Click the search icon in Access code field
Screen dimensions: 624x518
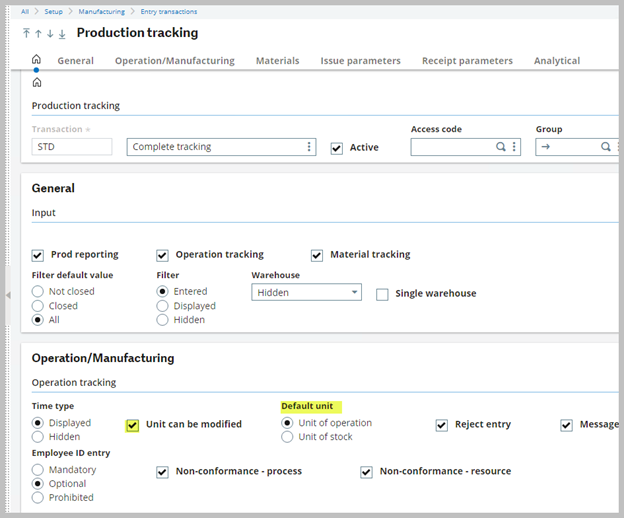click(x=501, y=147)
